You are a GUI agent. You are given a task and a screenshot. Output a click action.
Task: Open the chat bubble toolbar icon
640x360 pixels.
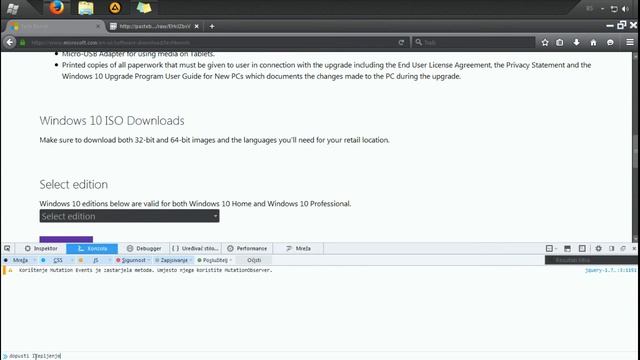tap(610, 42)
